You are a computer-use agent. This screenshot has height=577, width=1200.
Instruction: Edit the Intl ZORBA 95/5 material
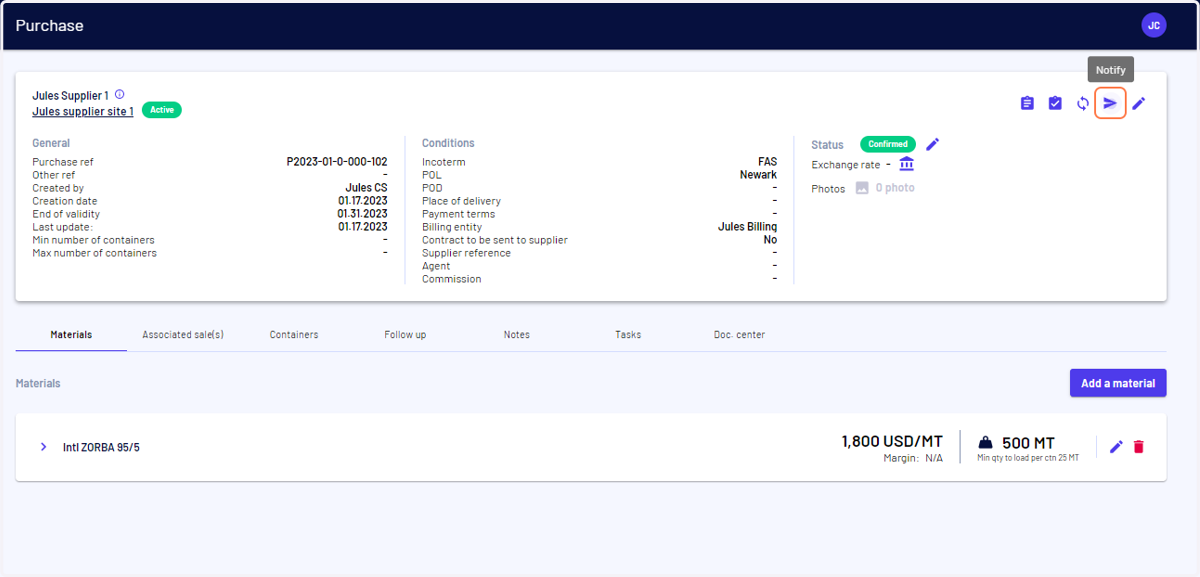(1117, 447)
